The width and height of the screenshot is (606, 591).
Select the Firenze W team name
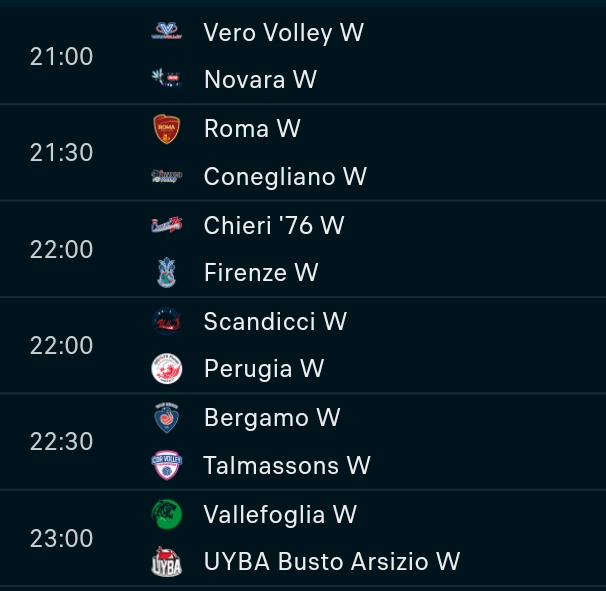point(261,272)
